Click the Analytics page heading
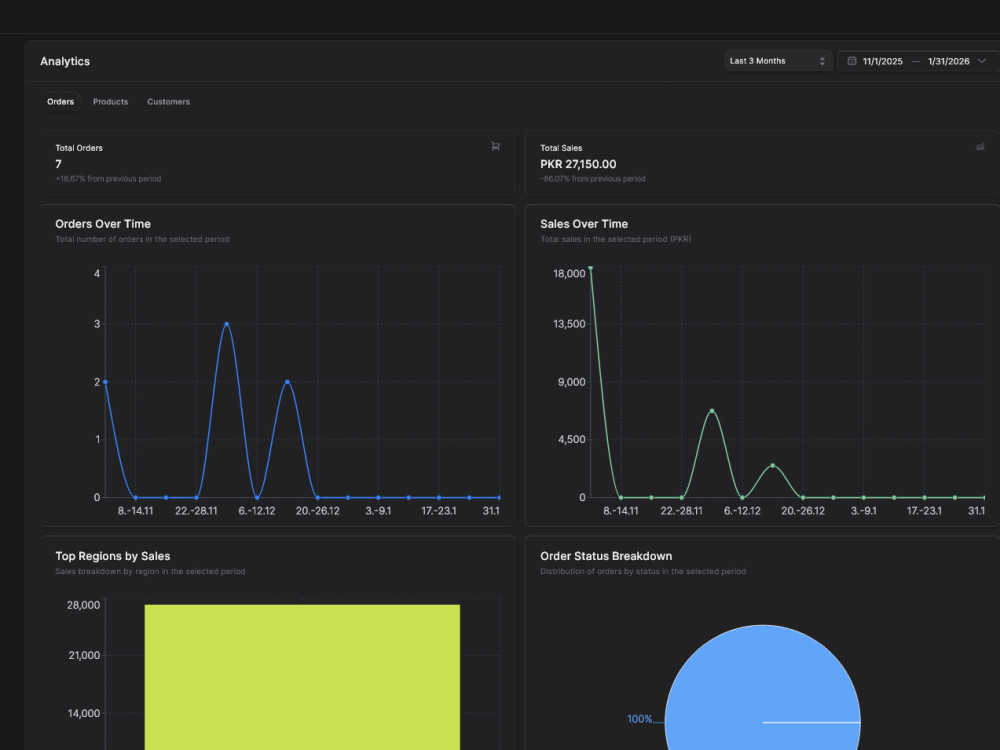 pyautogui.click(x=65, y=61)
